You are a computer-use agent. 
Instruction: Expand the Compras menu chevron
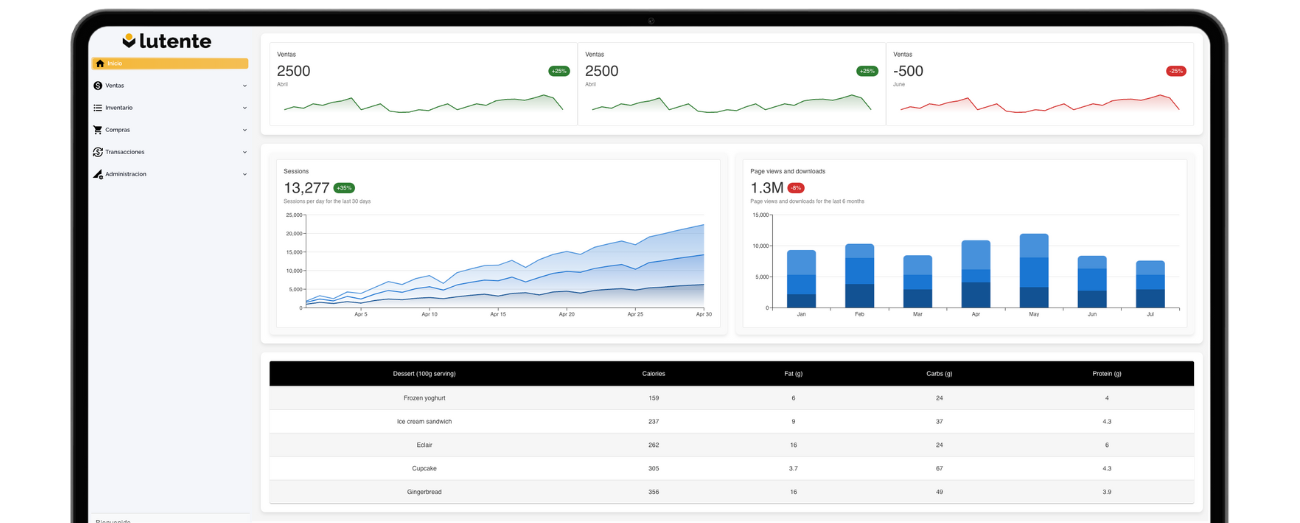point(245,129)
